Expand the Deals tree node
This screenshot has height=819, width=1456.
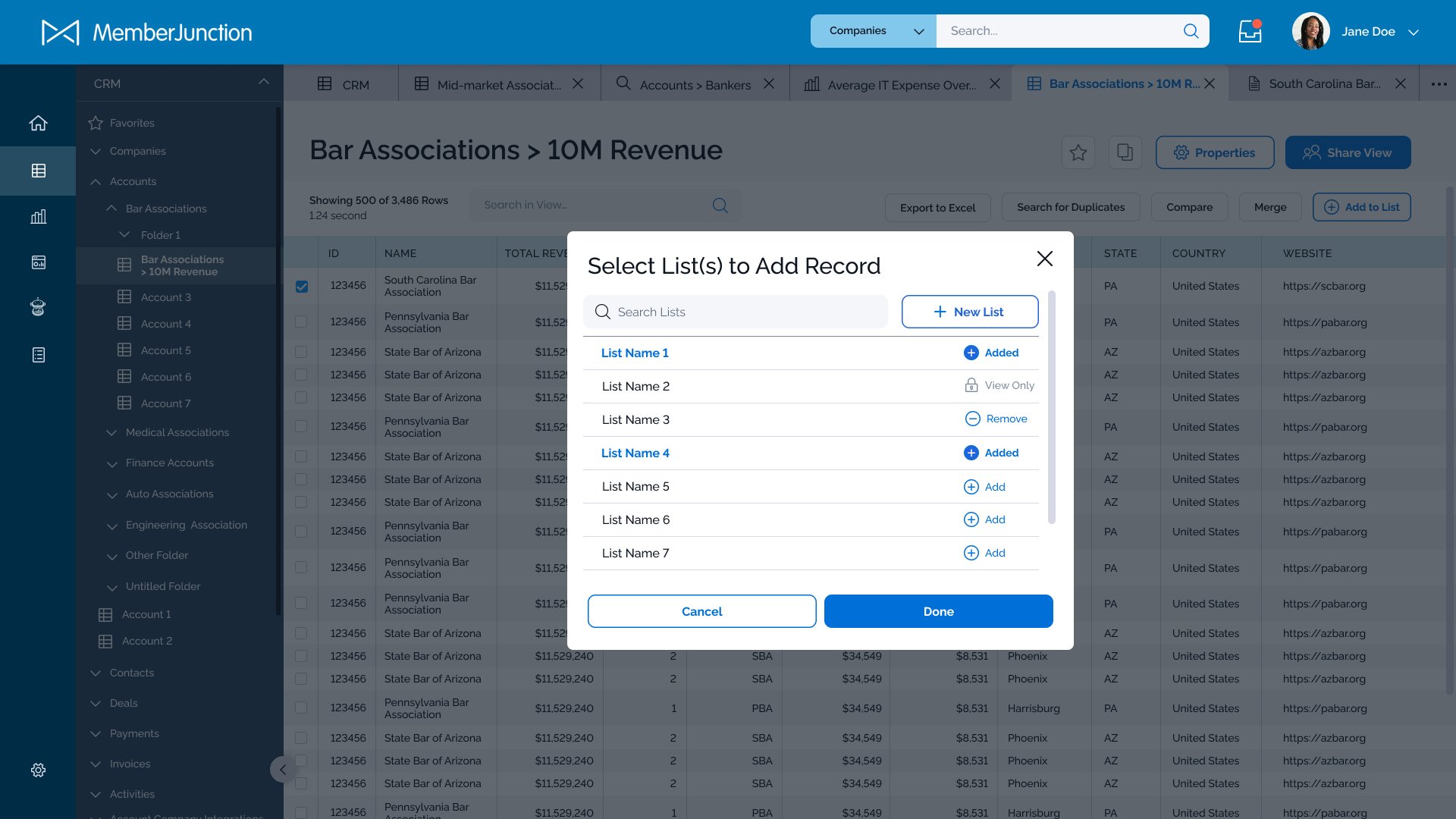pos(96,703)
